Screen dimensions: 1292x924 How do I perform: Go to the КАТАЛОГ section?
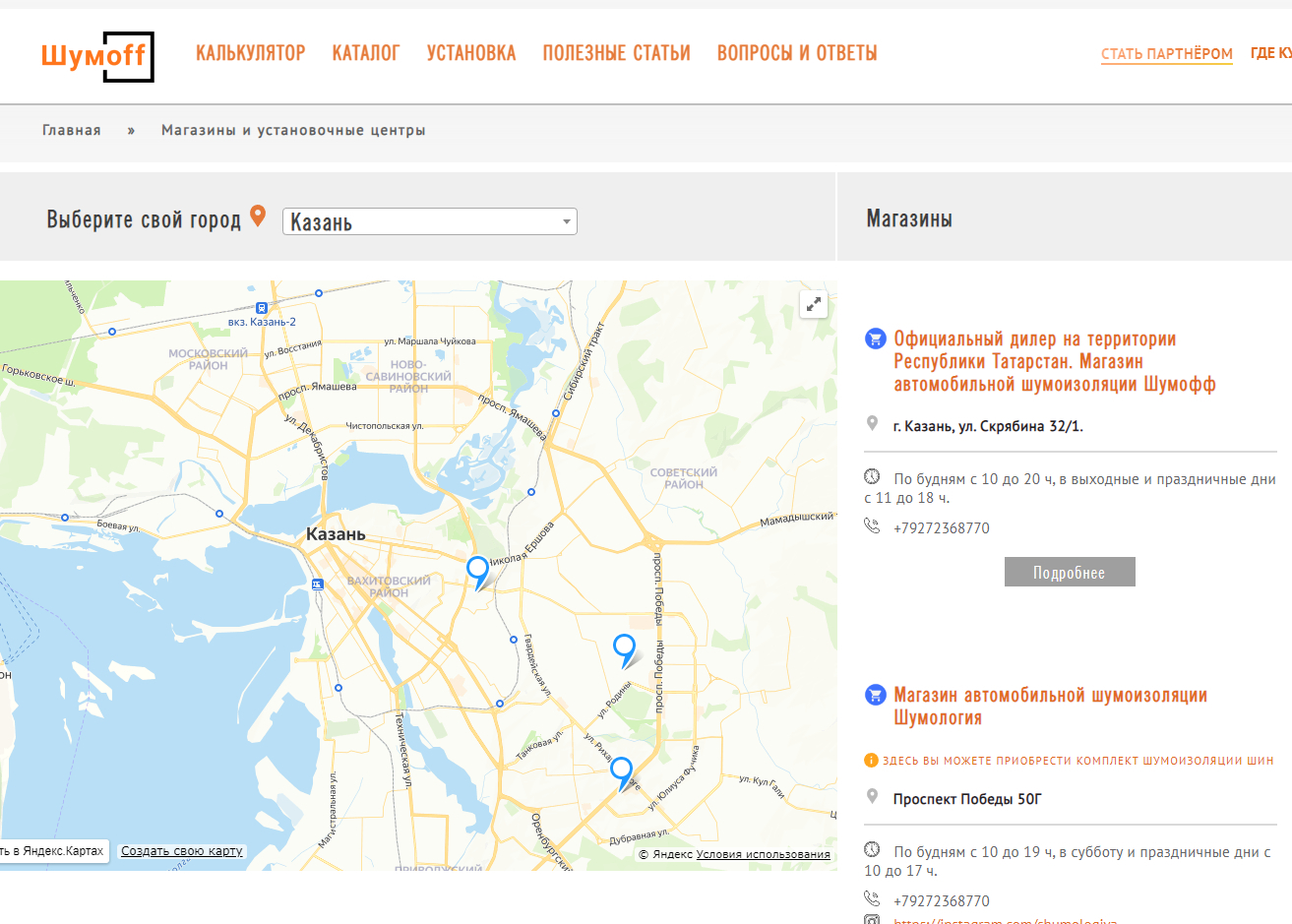[366, 53]
